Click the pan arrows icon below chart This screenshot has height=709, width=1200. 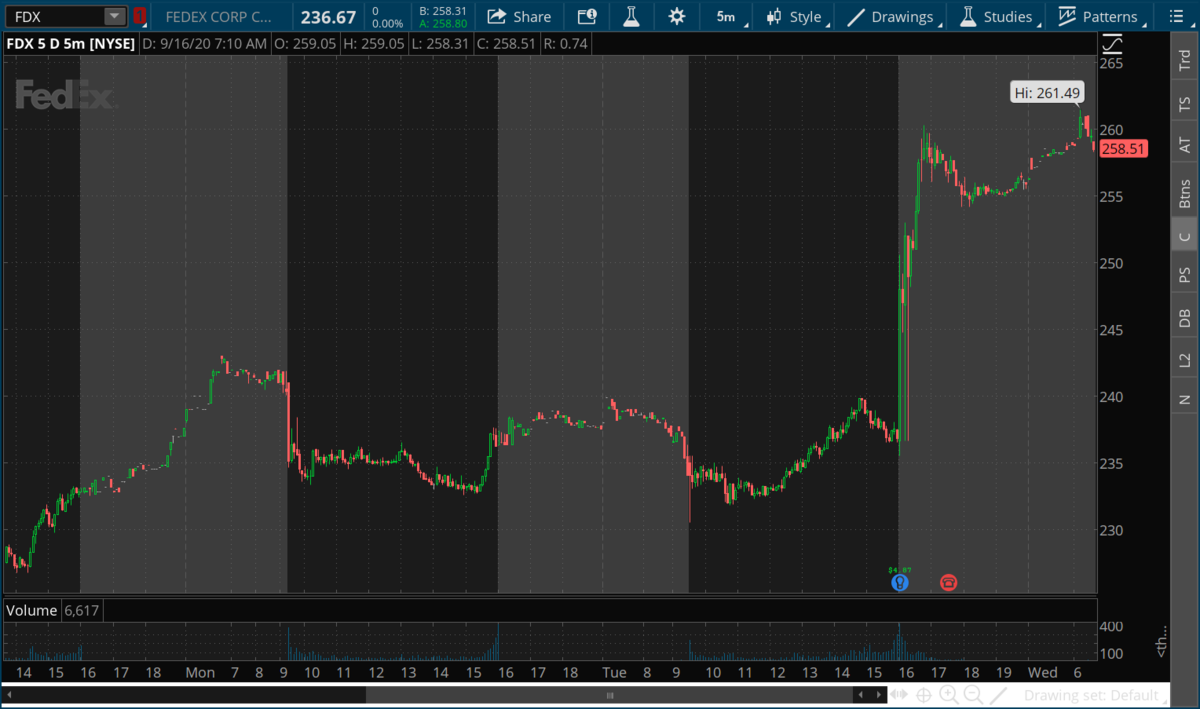[899, 695]
